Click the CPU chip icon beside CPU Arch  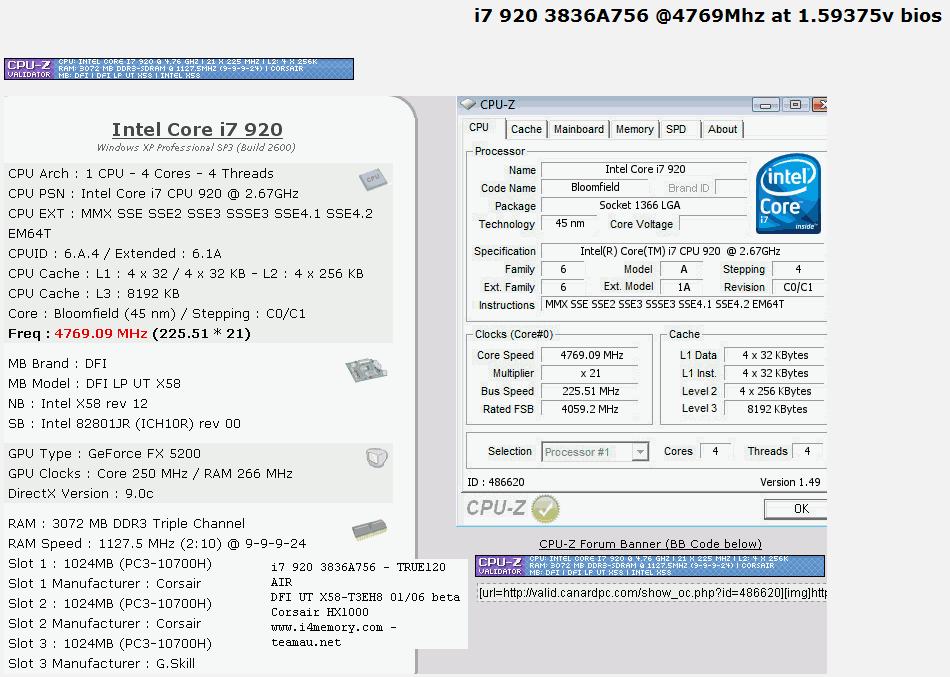tap(373, 179)
